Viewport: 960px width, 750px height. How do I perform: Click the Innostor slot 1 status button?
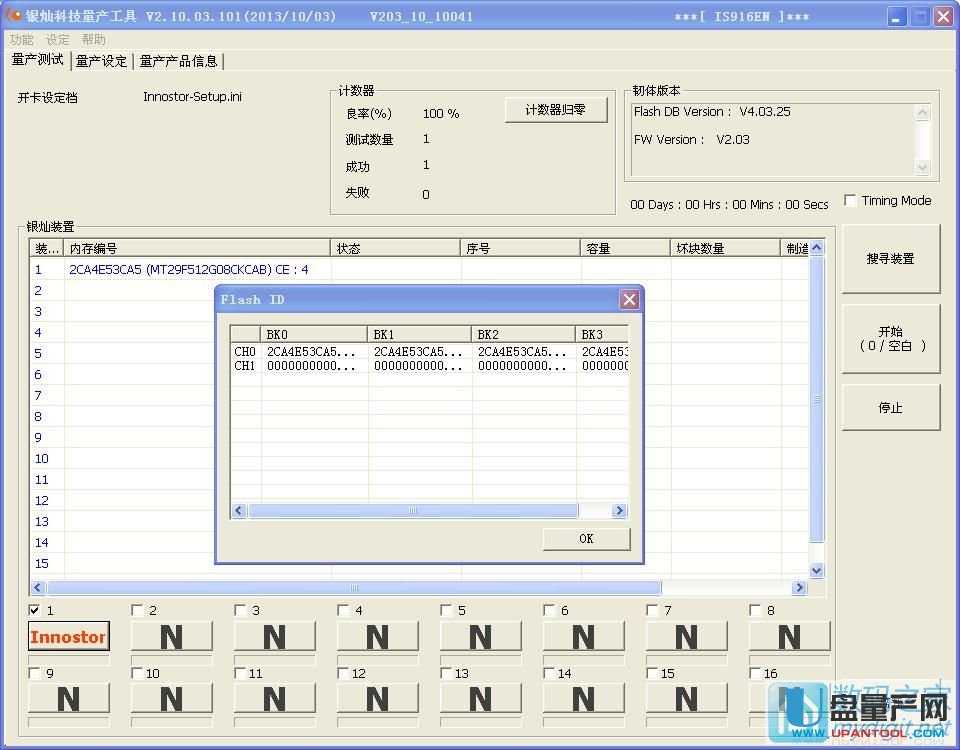pyautogui.click(x=68, y=637)
